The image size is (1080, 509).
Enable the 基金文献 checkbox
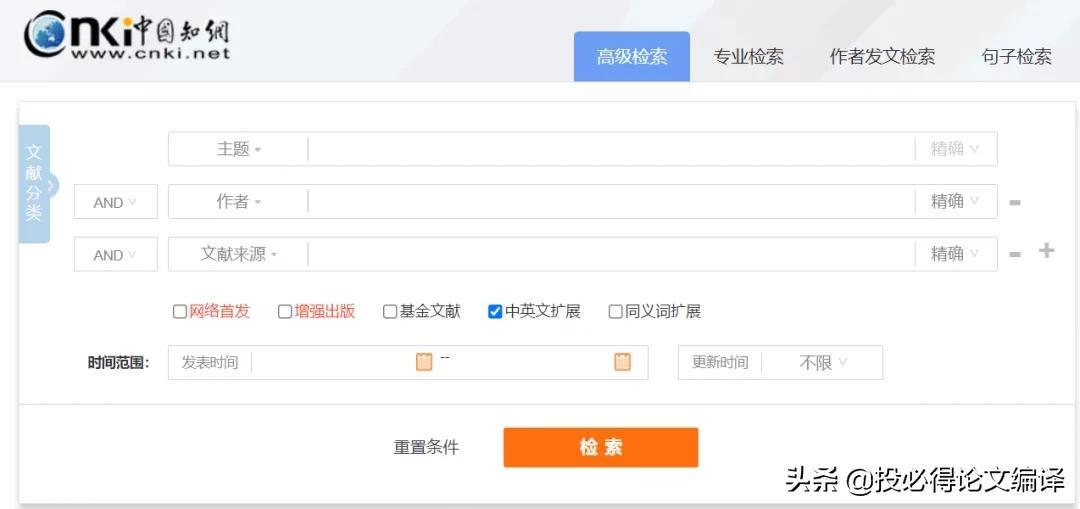[390, 312]
